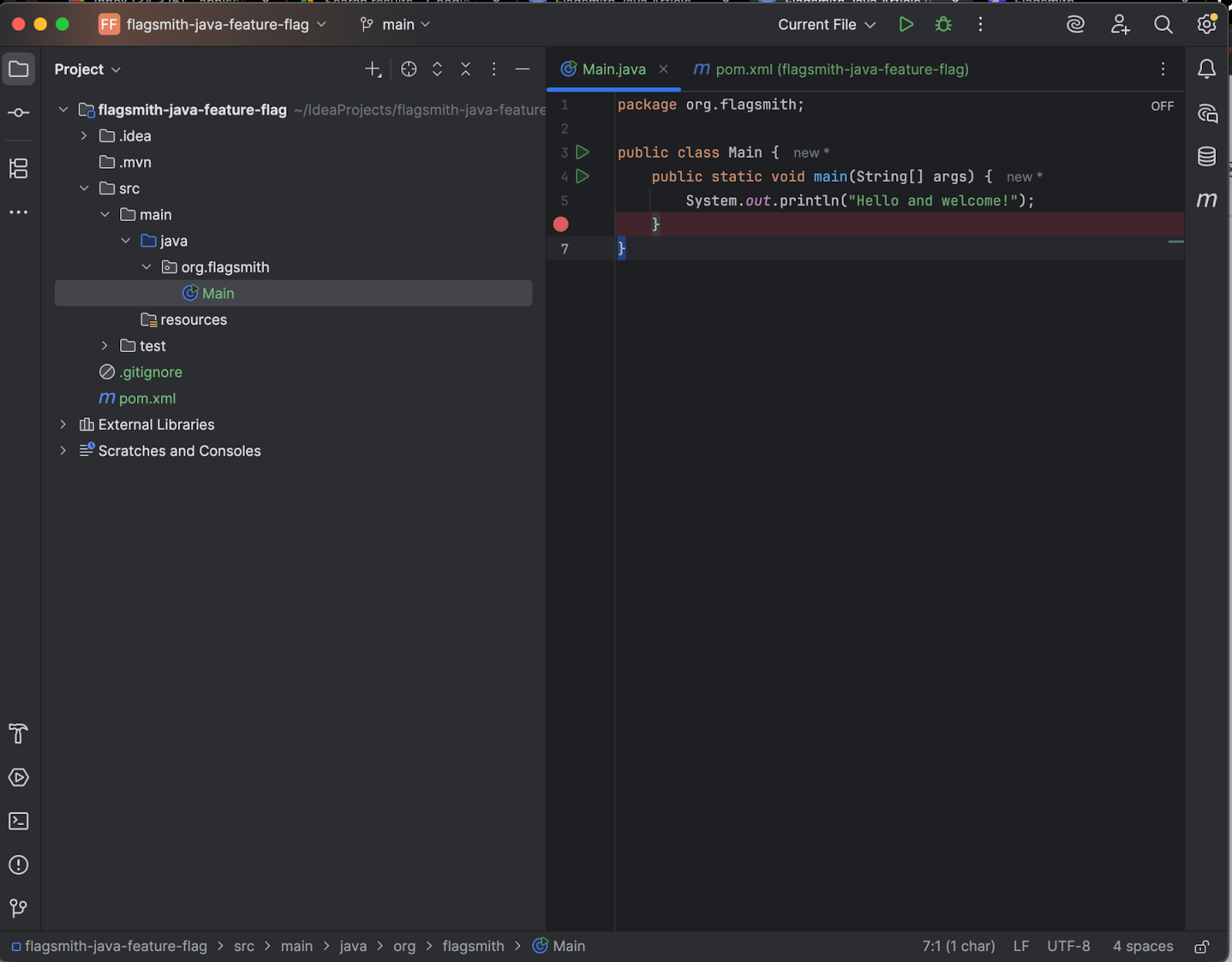Open IDE settings gear icon
1232x962 pixels.
coord(1207,25)
